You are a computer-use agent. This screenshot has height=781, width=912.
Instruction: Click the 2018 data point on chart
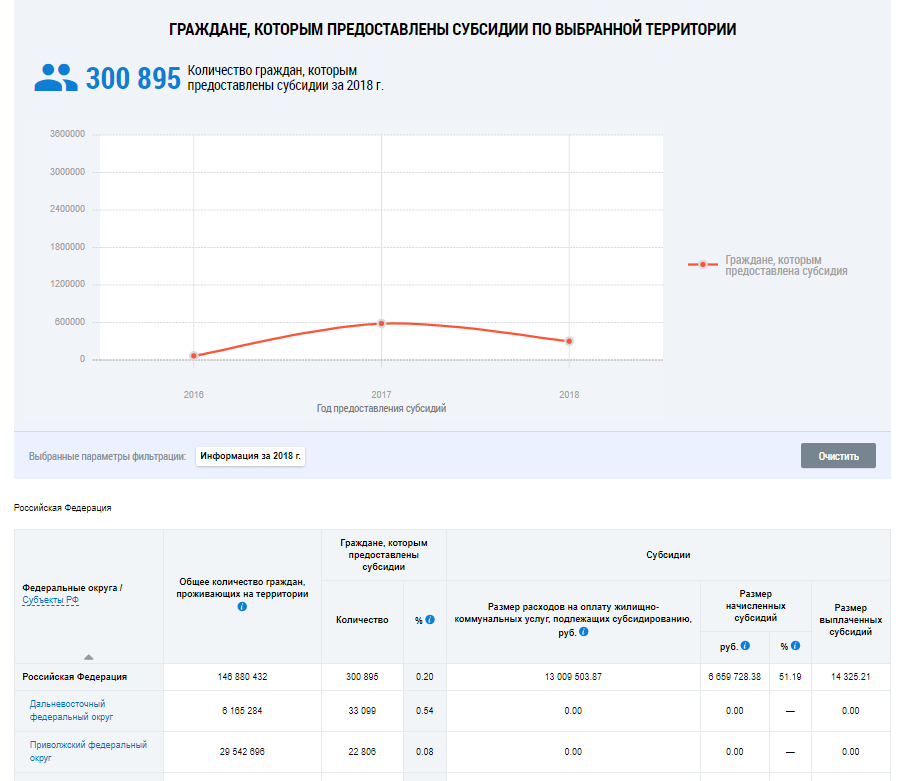[x=569, y=341]
